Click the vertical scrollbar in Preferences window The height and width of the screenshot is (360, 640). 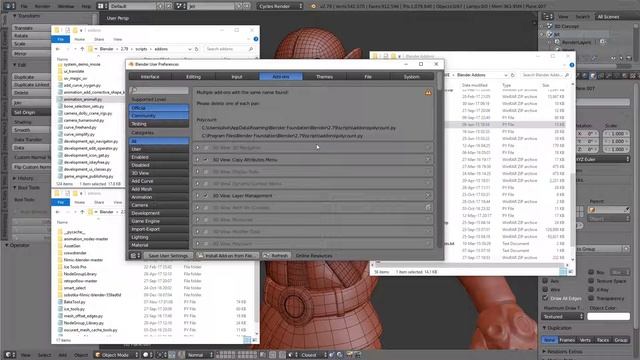pos(439,159)
